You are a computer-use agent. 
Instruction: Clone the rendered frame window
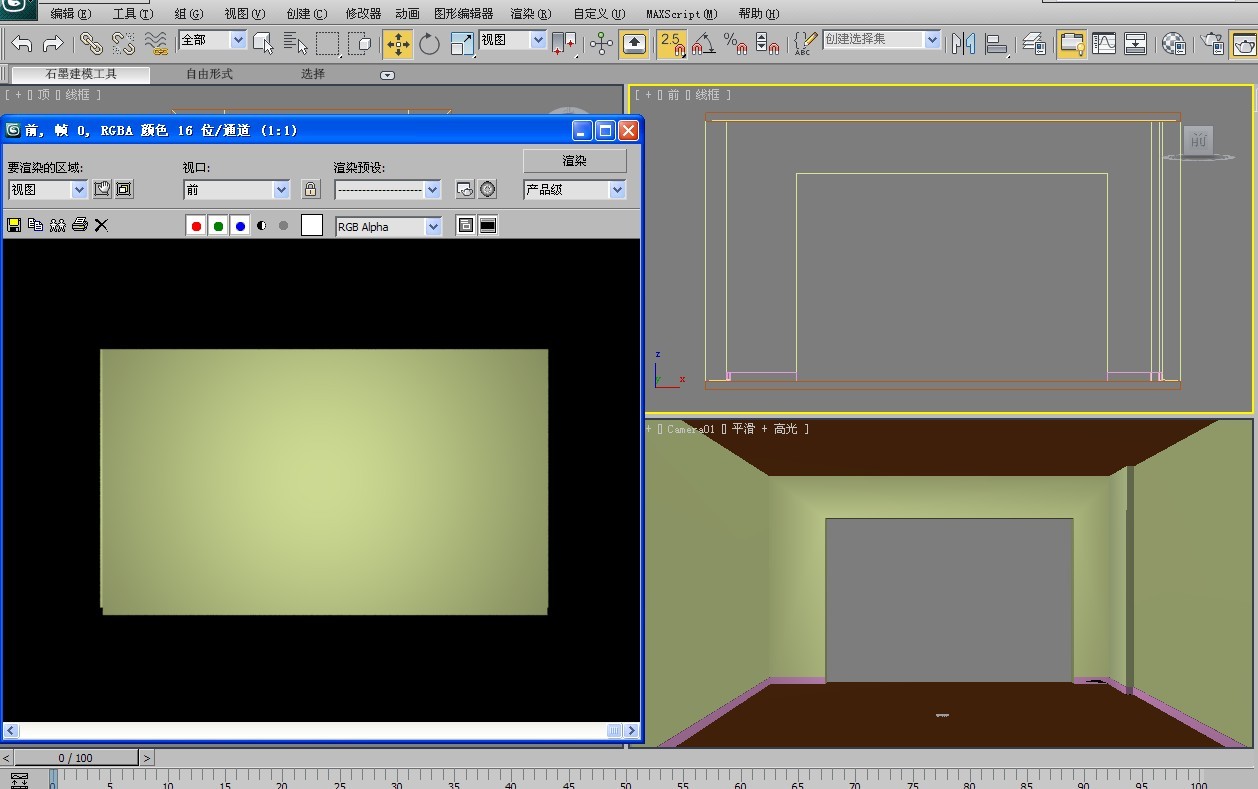click(58, 225)
